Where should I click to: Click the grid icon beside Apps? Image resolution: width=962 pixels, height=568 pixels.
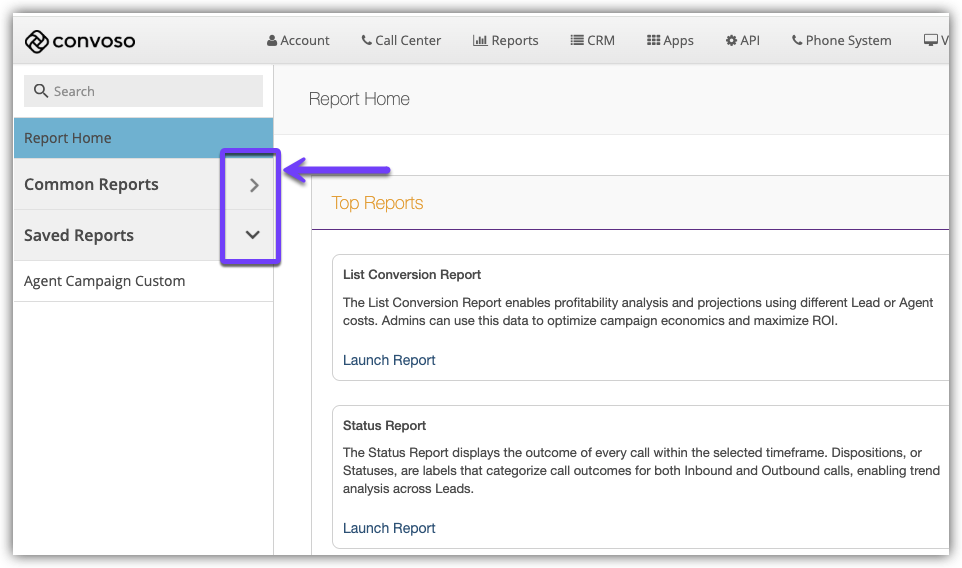(x=653, y=41)
